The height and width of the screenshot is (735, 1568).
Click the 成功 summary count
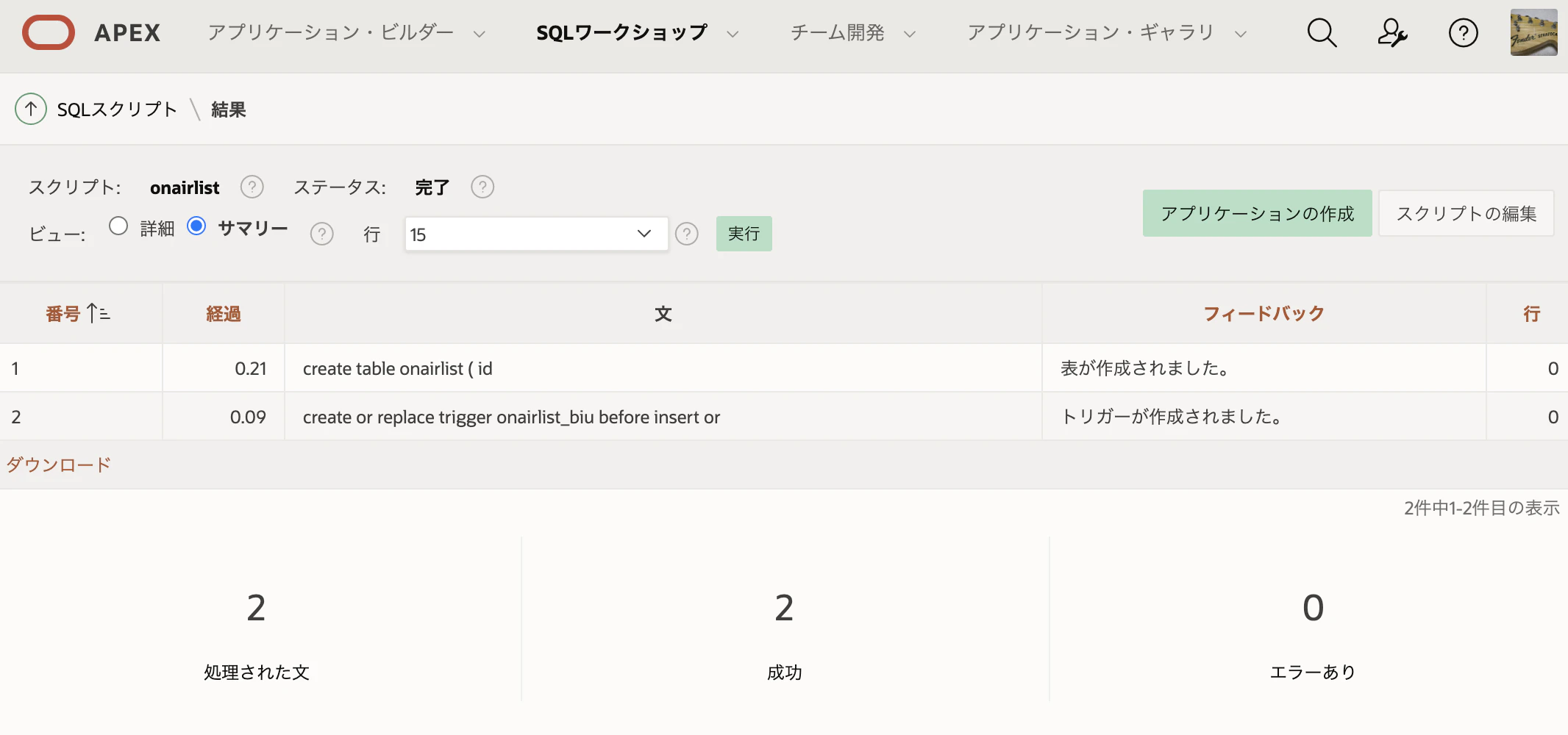[x=784, y=608]
